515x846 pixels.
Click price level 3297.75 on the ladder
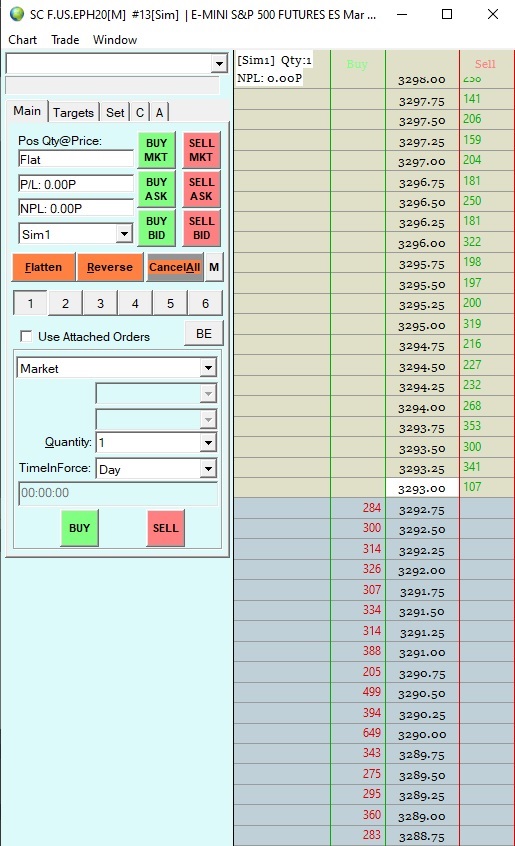[422, 101]
